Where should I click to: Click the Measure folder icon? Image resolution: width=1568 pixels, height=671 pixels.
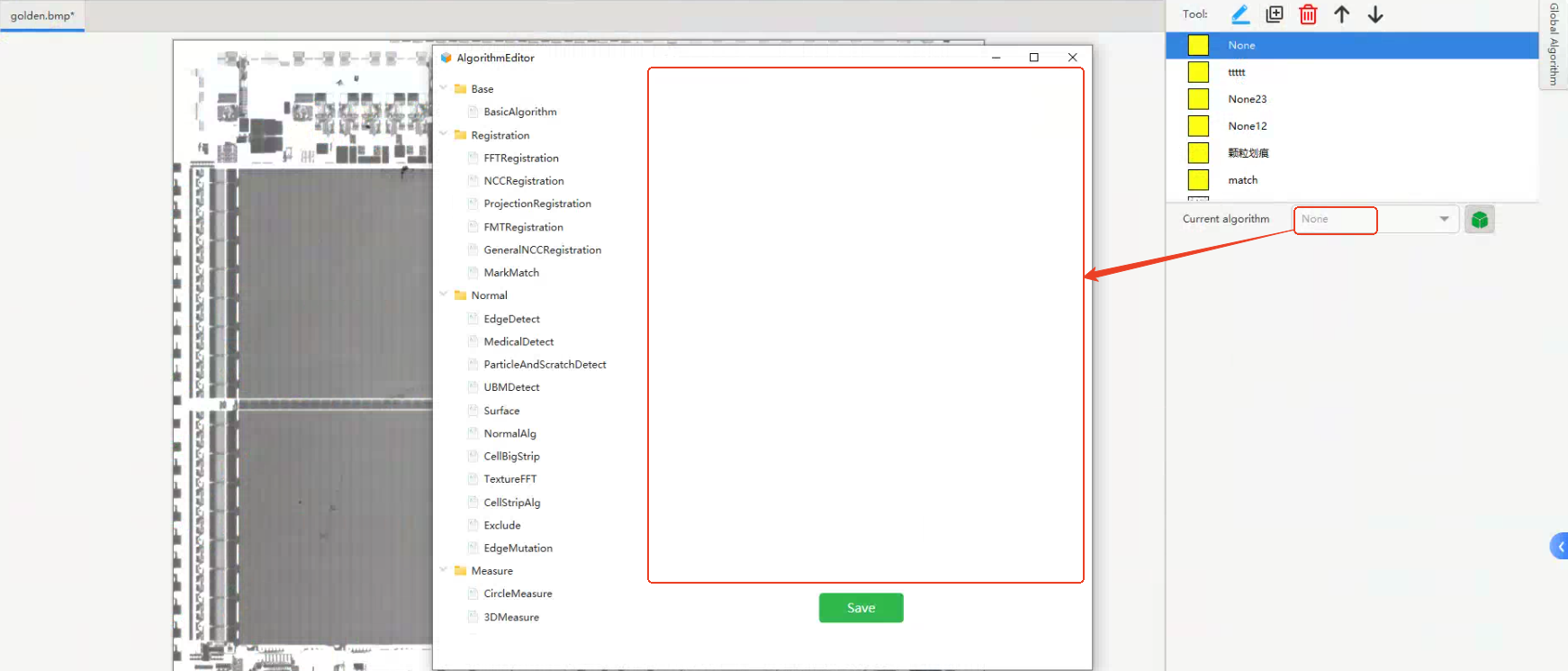[x=460, y=571]
